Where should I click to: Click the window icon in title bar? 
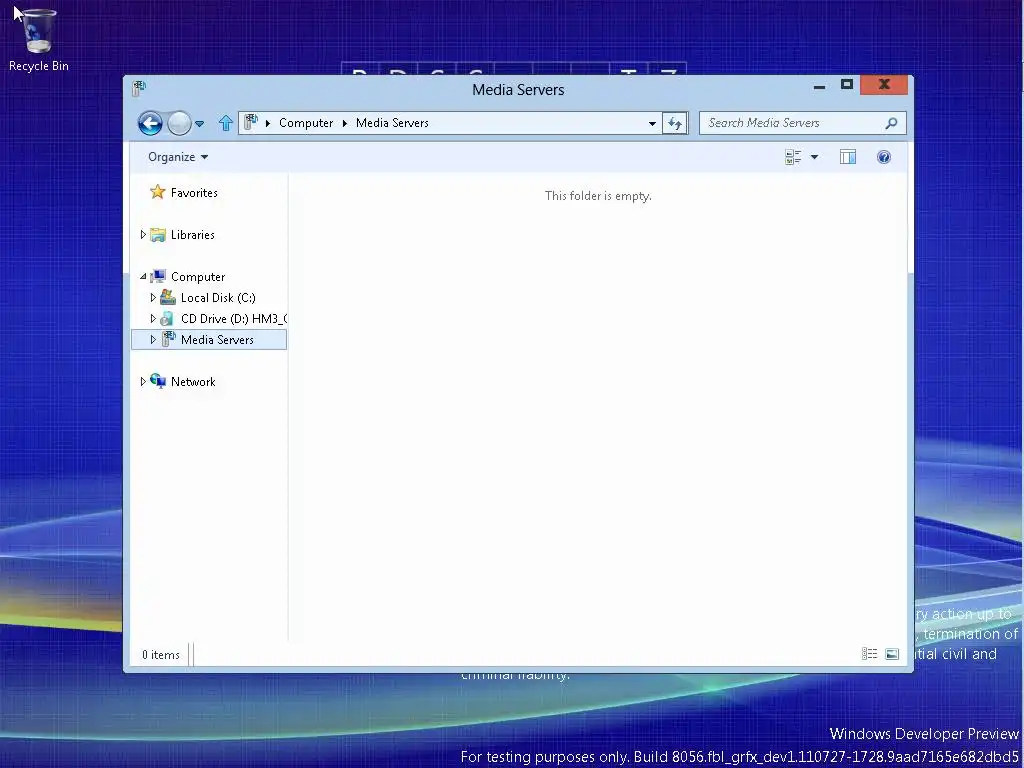click(138, 88)
